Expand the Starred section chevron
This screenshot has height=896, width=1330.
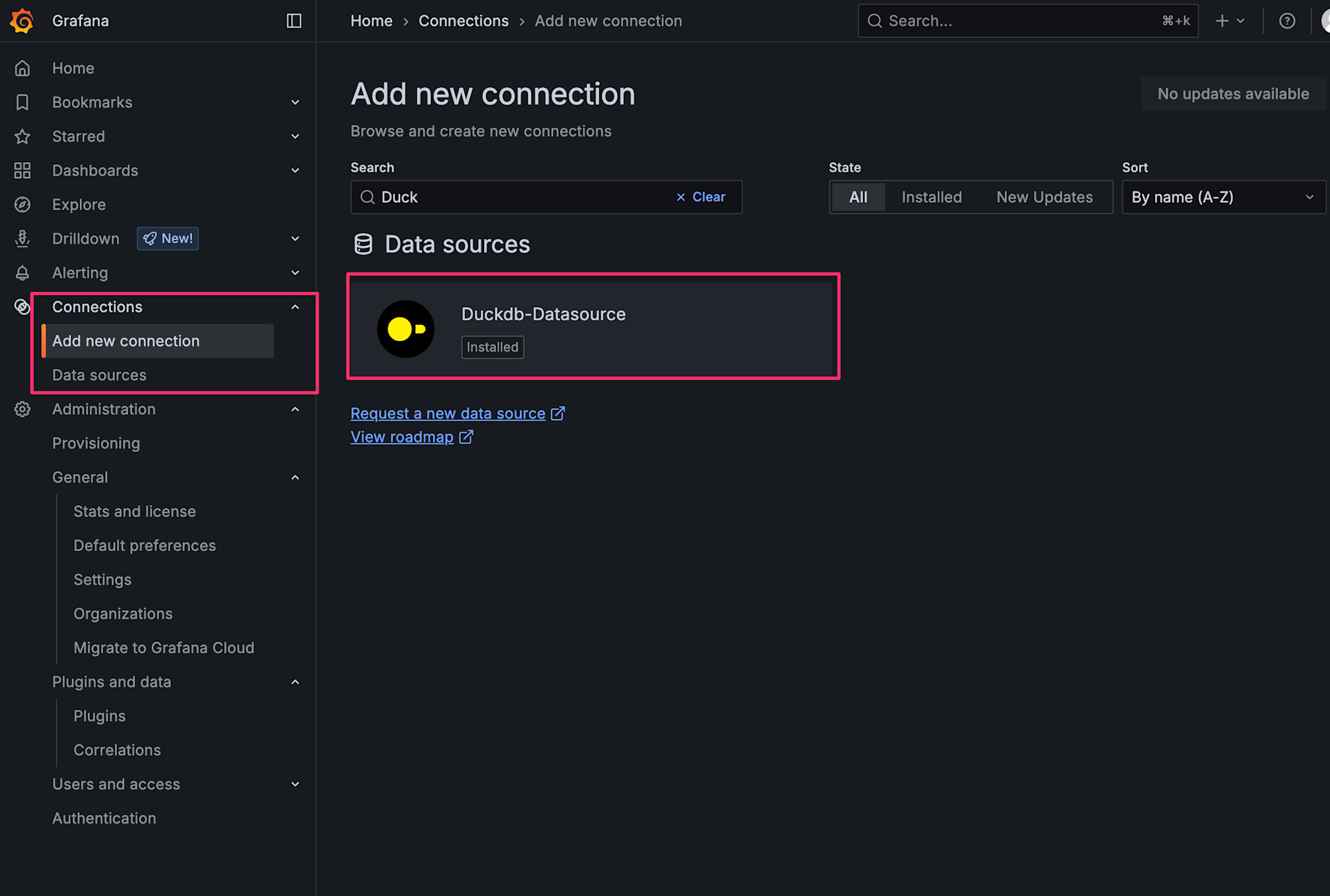295,136
